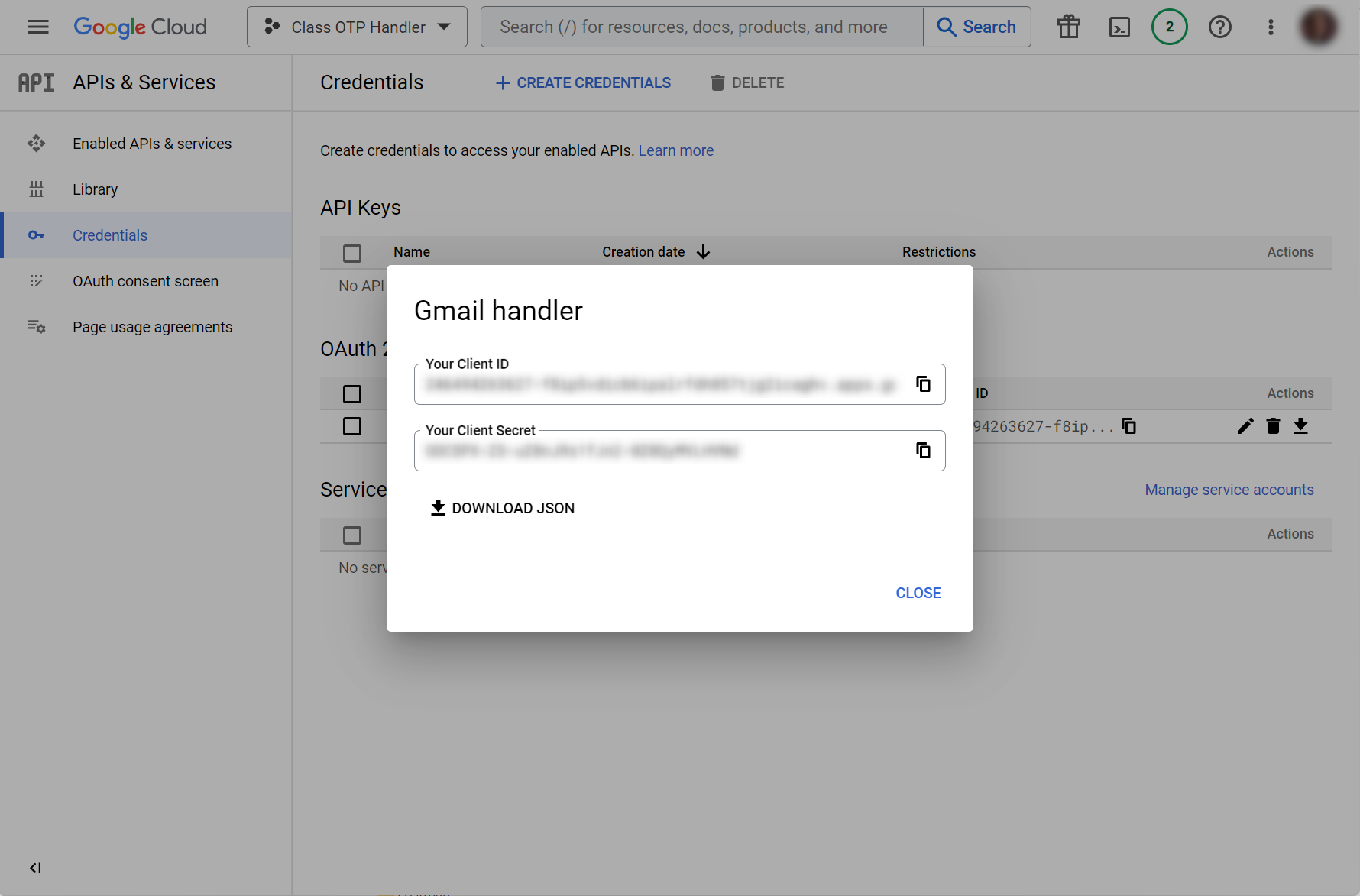The height and width of the screenshot is (896, 1360).
Task: Follow the Manage service accounts link
Action: point(1229,490)
